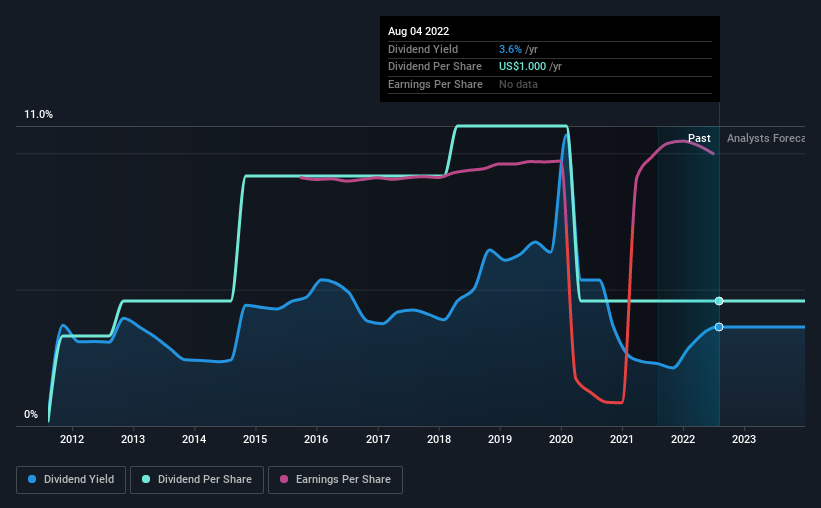Toggle the Dividend Per Share legend button
Screen dimensions: 821x508
[x=197, y=480]
